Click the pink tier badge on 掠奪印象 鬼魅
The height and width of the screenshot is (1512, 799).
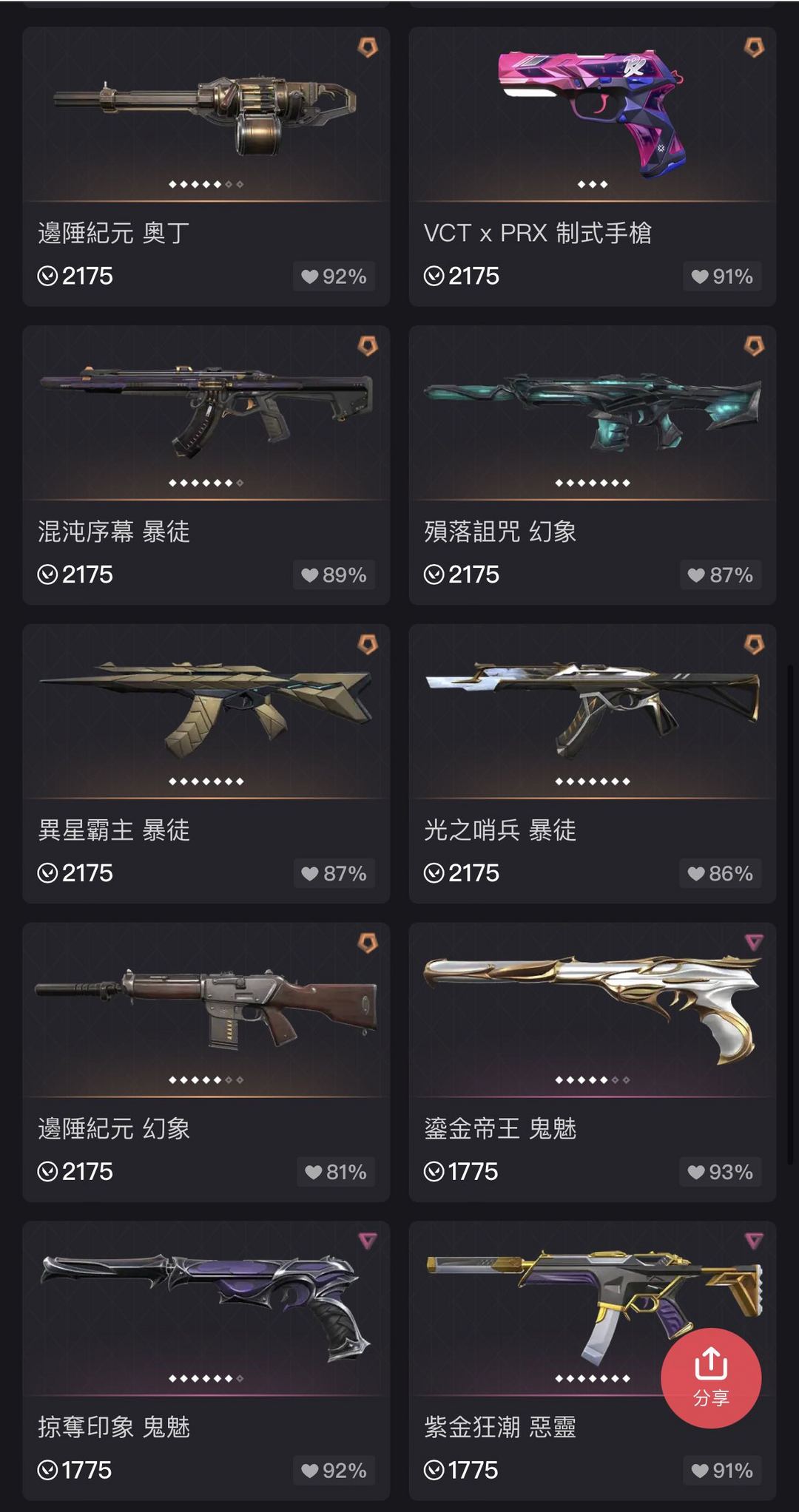pyautogui.click(x=368, y=1241)
